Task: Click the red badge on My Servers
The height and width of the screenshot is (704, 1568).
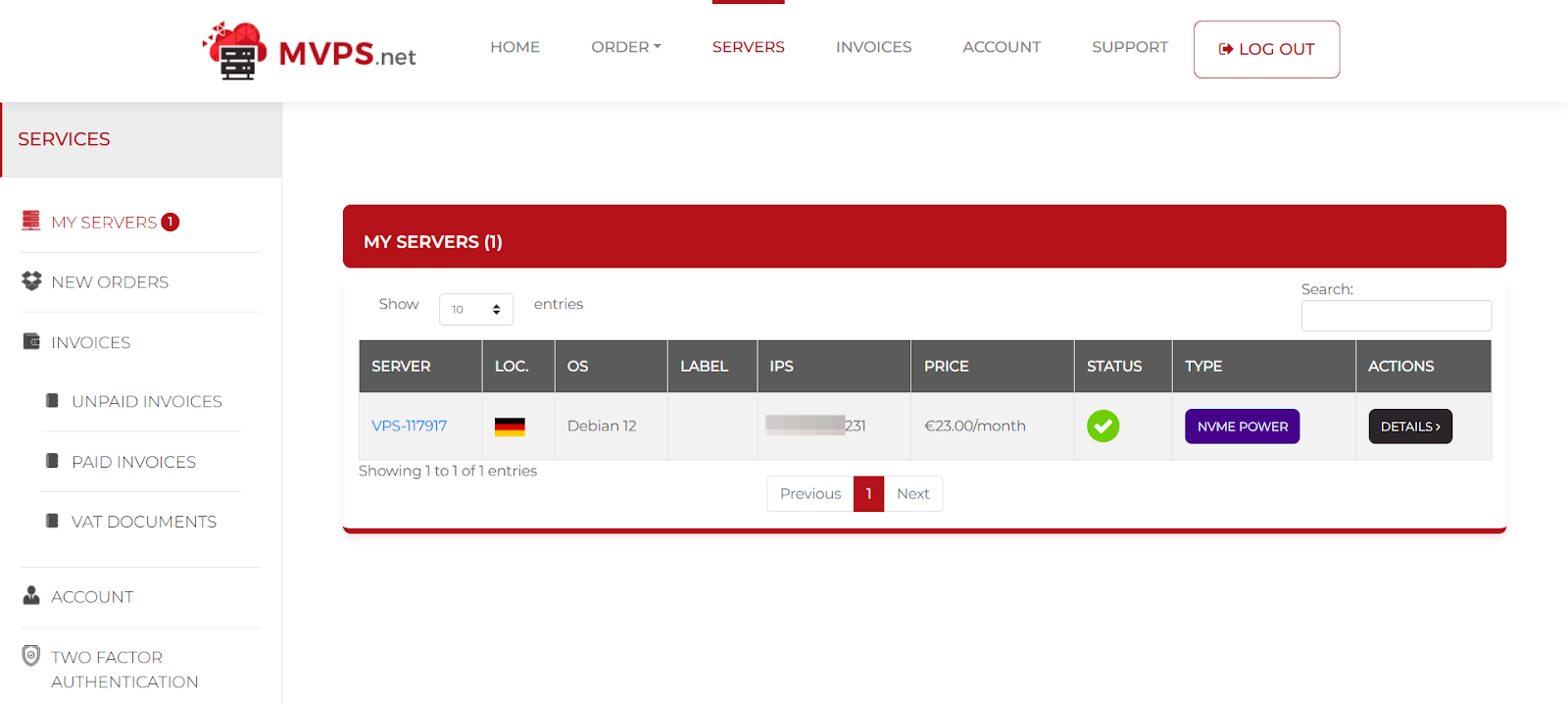Action: point(171,222)
